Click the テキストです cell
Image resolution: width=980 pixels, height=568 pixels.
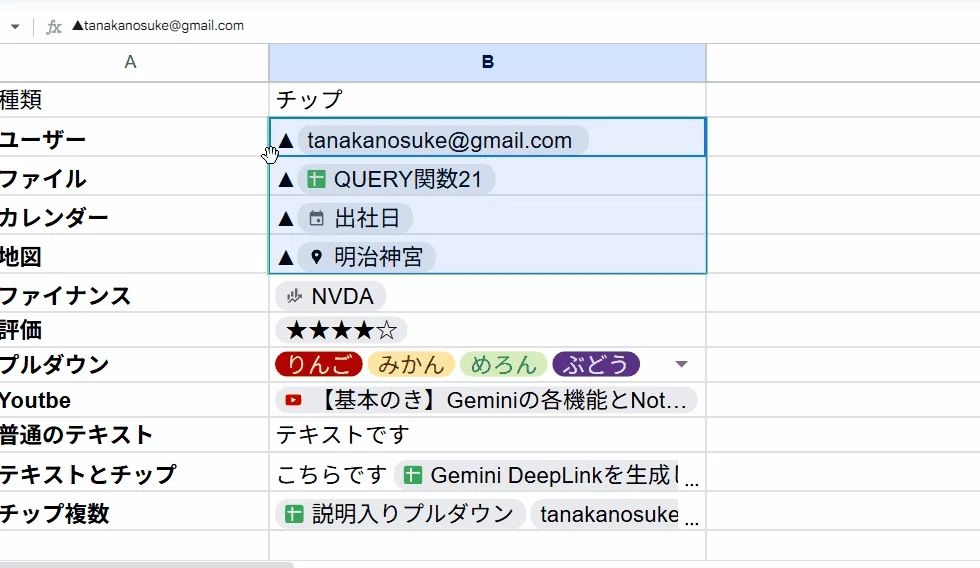point(488,435)
